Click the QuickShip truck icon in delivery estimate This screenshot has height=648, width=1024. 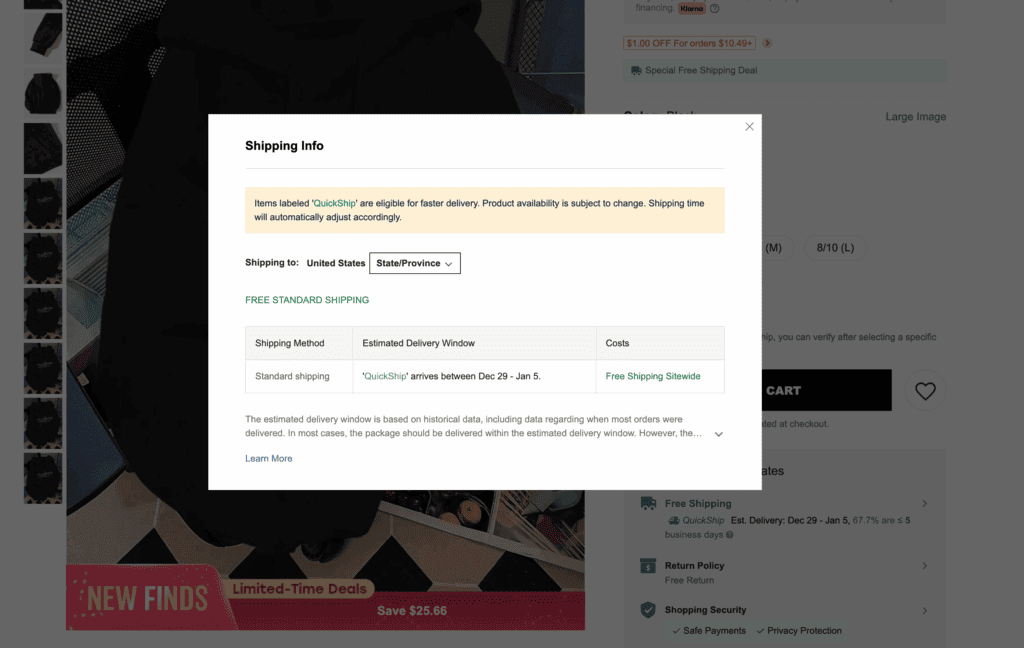[x=674, y=520]
